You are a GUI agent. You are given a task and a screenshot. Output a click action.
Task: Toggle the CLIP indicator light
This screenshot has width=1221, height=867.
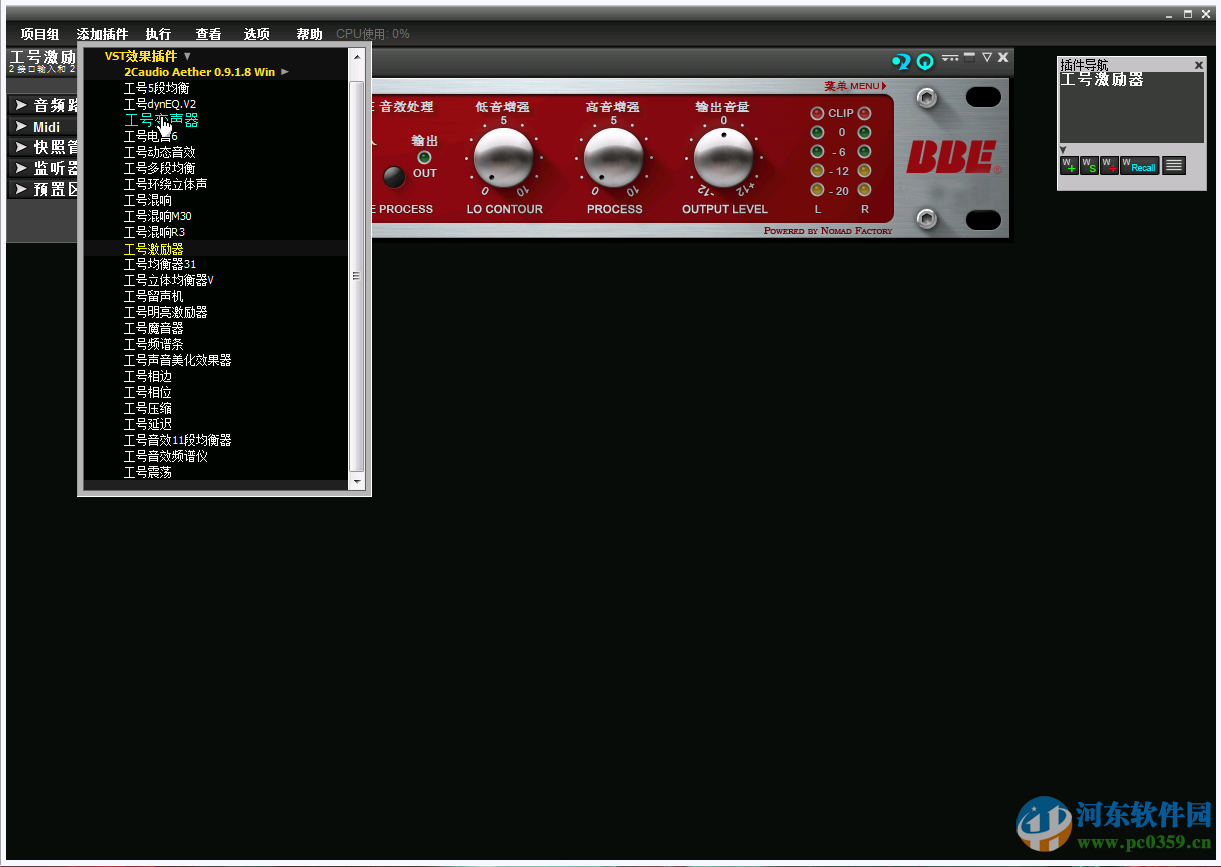point(817,113)
